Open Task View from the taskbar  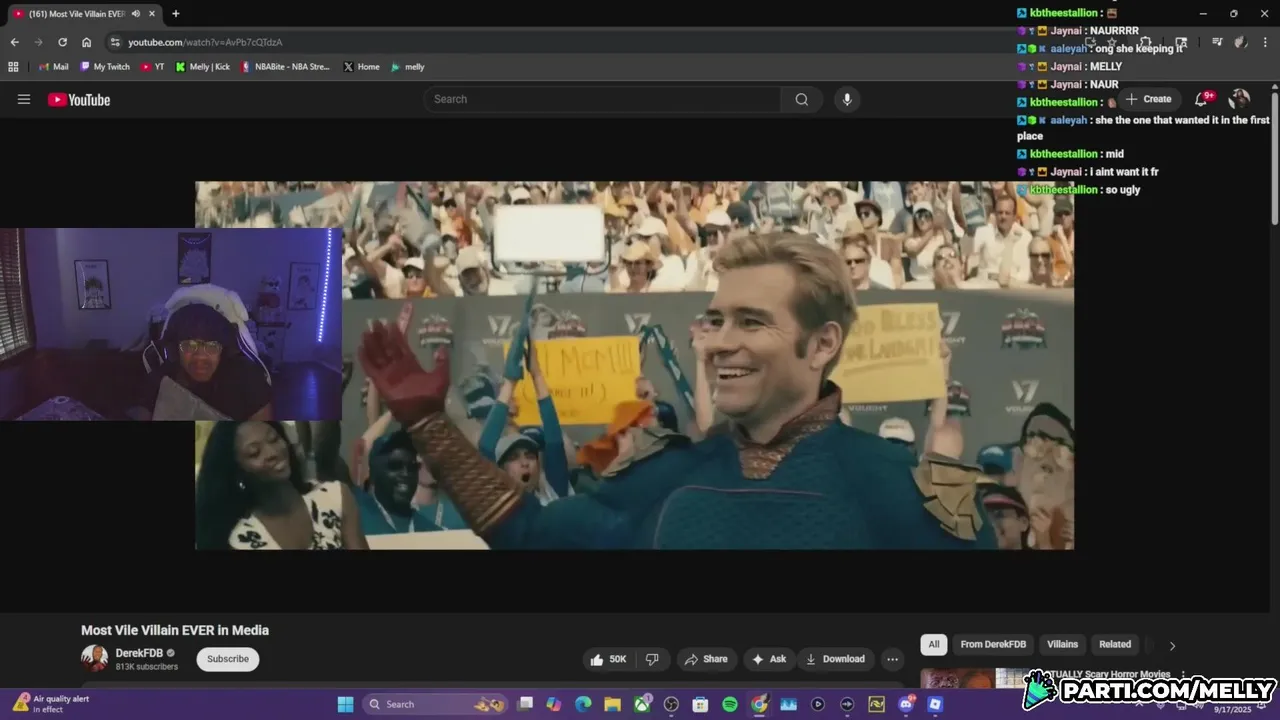[525, 704]
